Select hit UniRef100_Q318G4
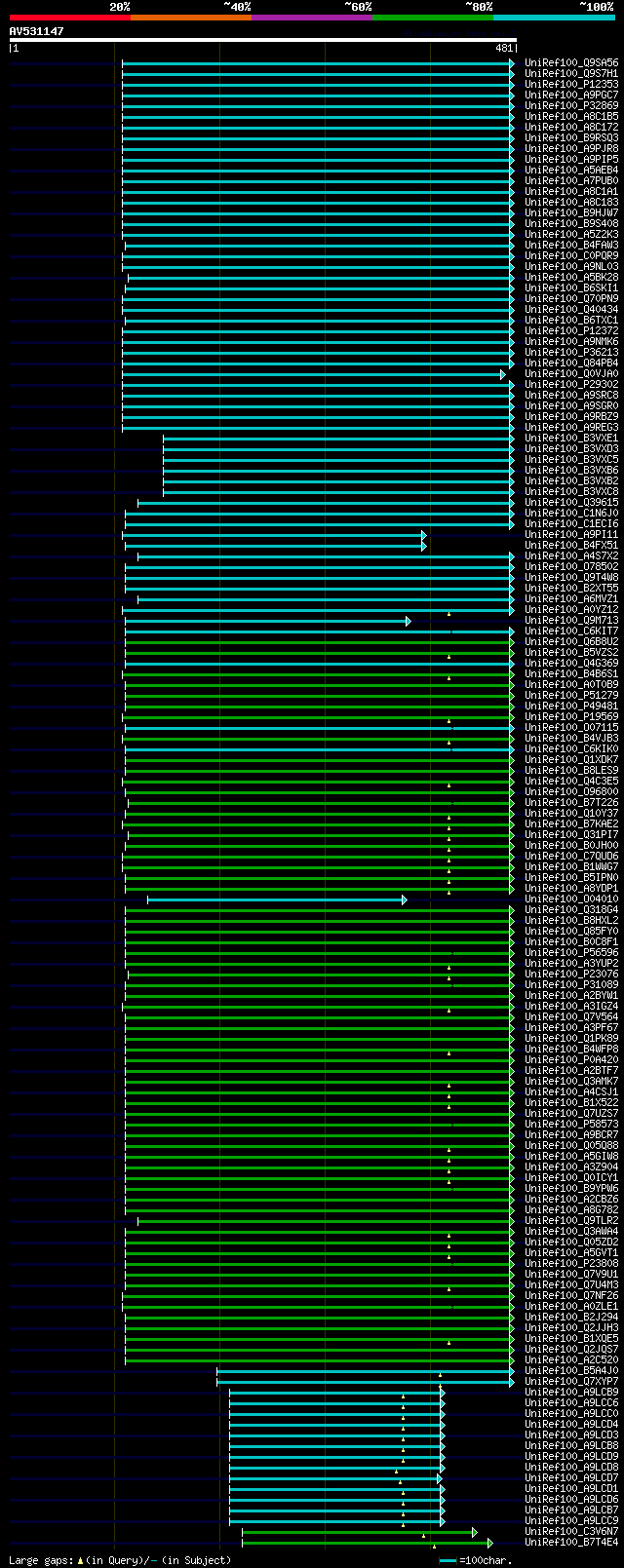624x1568 pixels. pyautogui.click(x=571, y=909)
